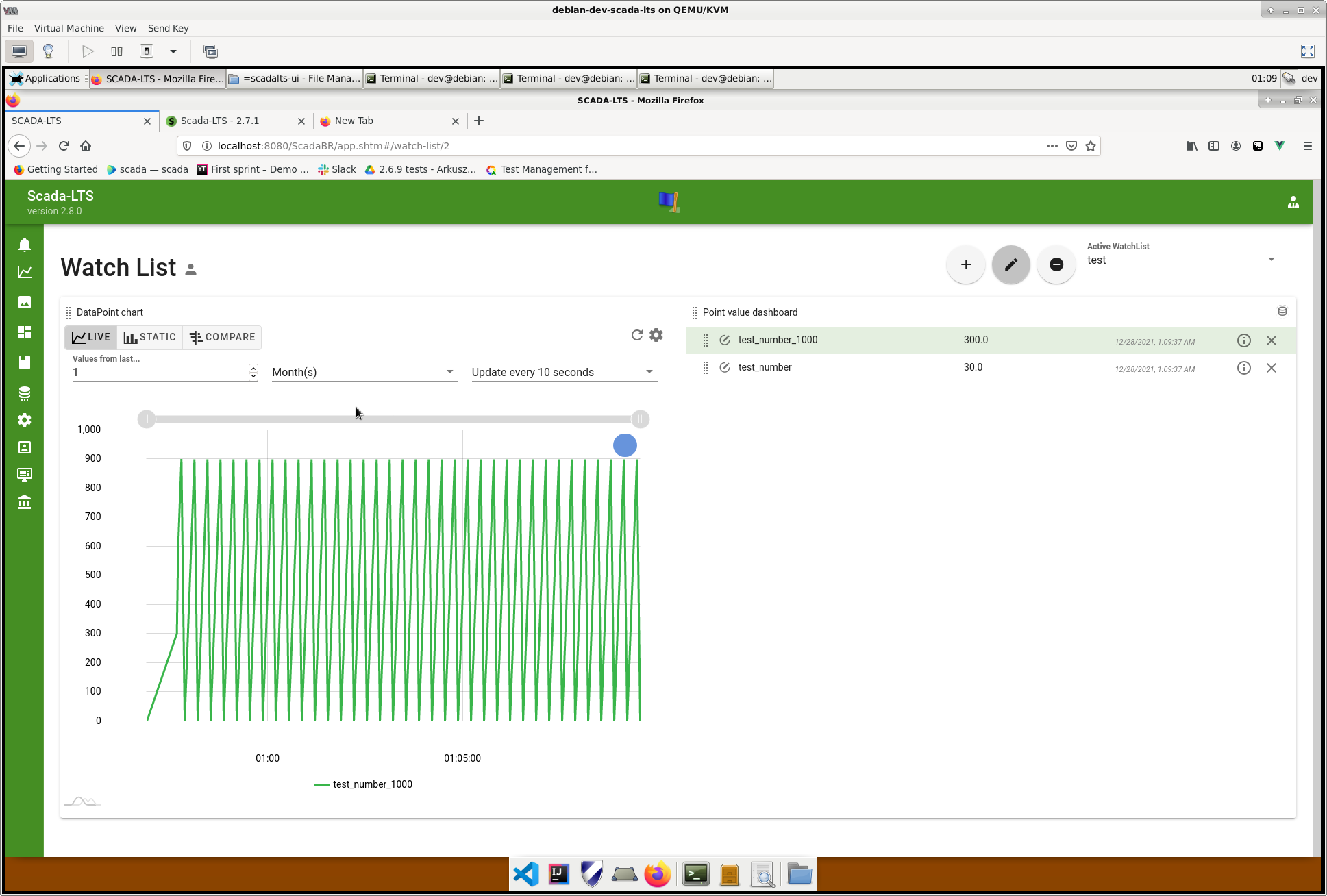Show info for test_number_1000 point
The image size is (1327, 896).
(1243, 340)
